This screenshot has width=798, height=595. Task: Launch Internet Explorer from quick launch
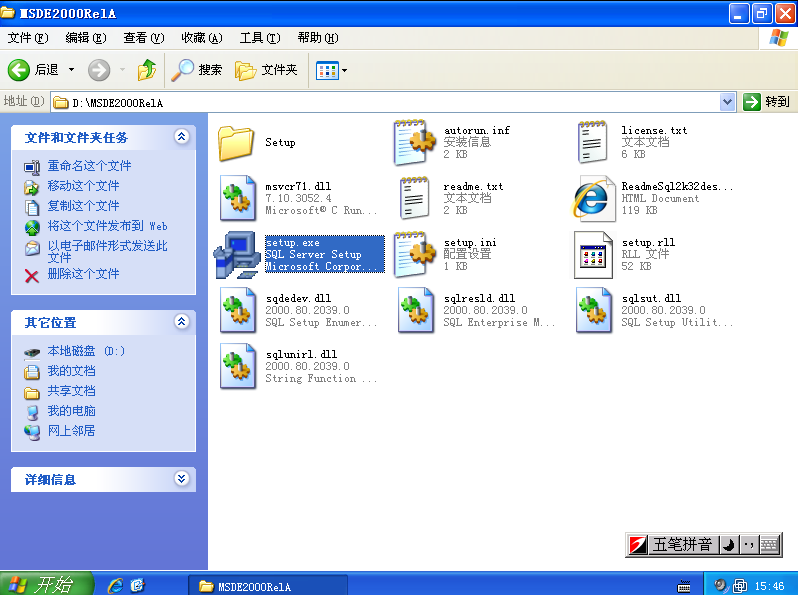[x=116, y=585]
